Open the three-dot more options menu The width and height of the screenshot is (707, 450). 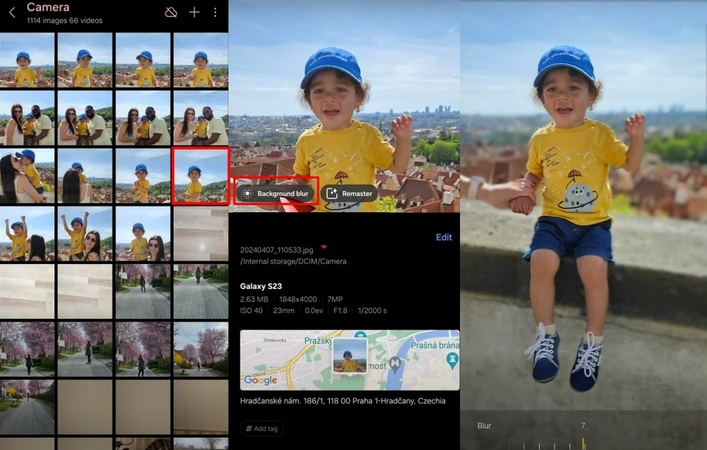tap(214, 12)
